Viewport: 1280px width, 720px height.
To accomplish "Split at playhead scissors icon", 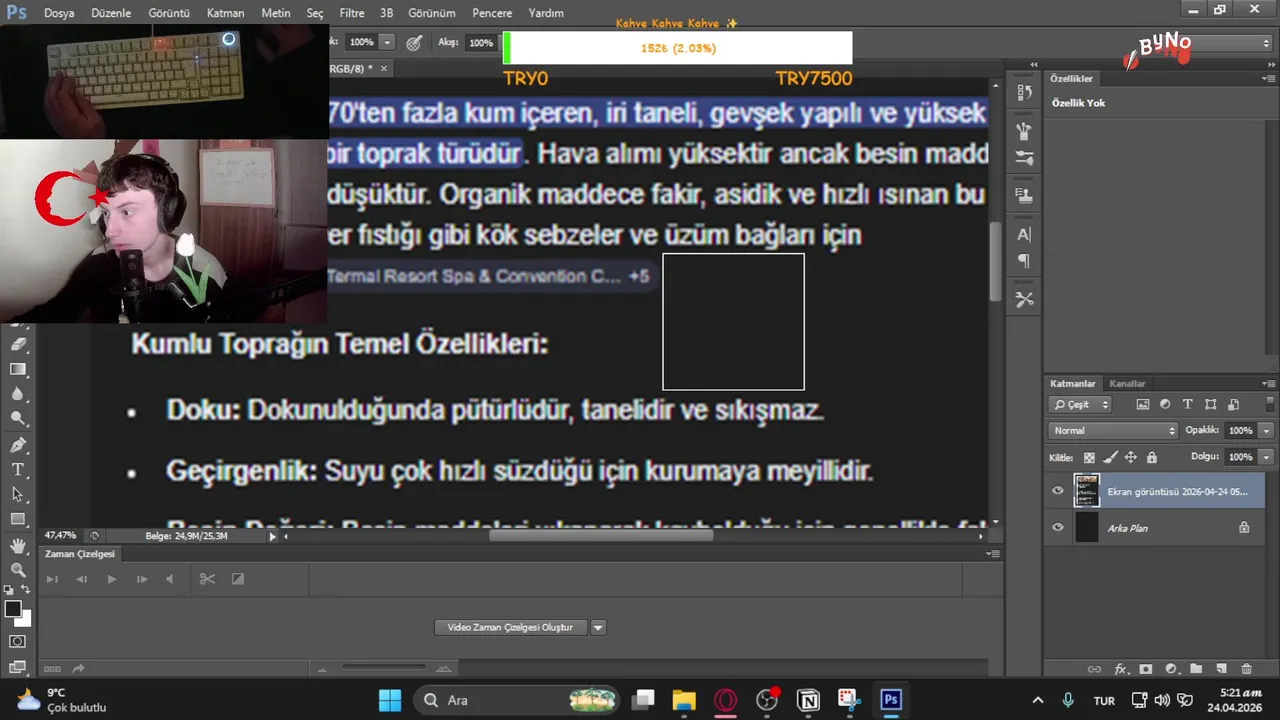I will point(207,579).
